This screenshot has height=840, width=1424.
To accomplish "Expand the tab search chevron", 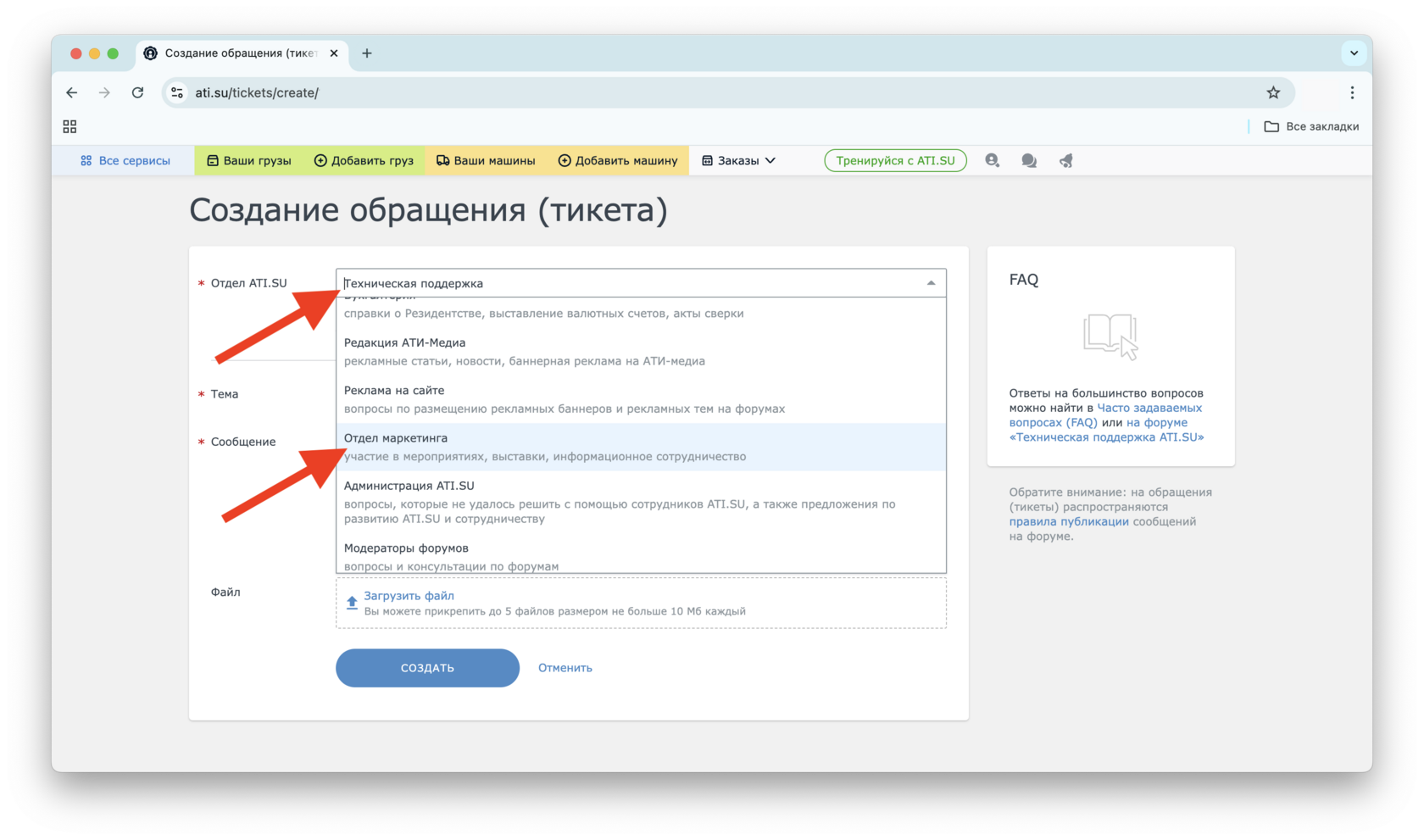I will tap(1354, 53).
